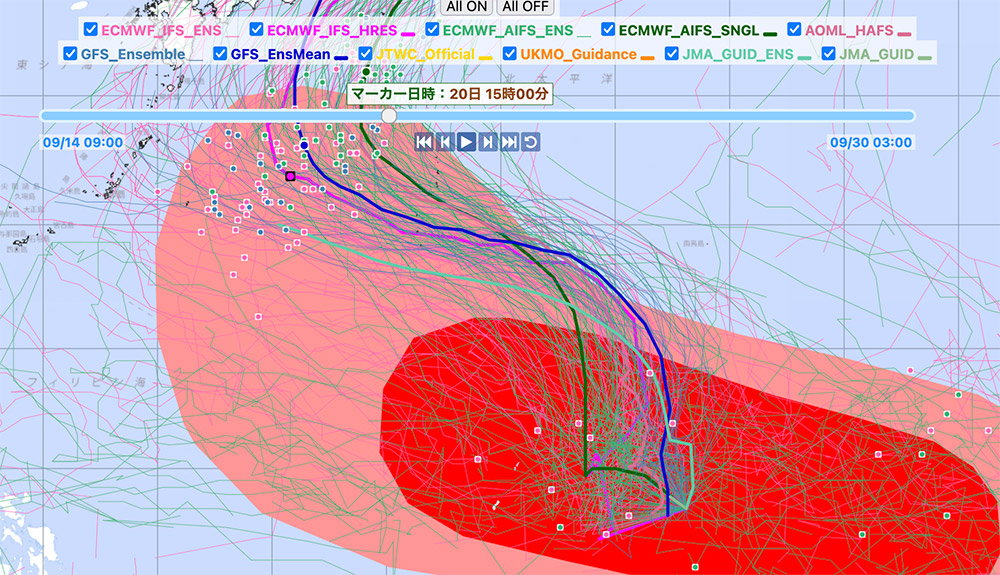The width and height of the screenshot is (1000, 575).
Task: Step back one frame
Action: tap(445, 142)
